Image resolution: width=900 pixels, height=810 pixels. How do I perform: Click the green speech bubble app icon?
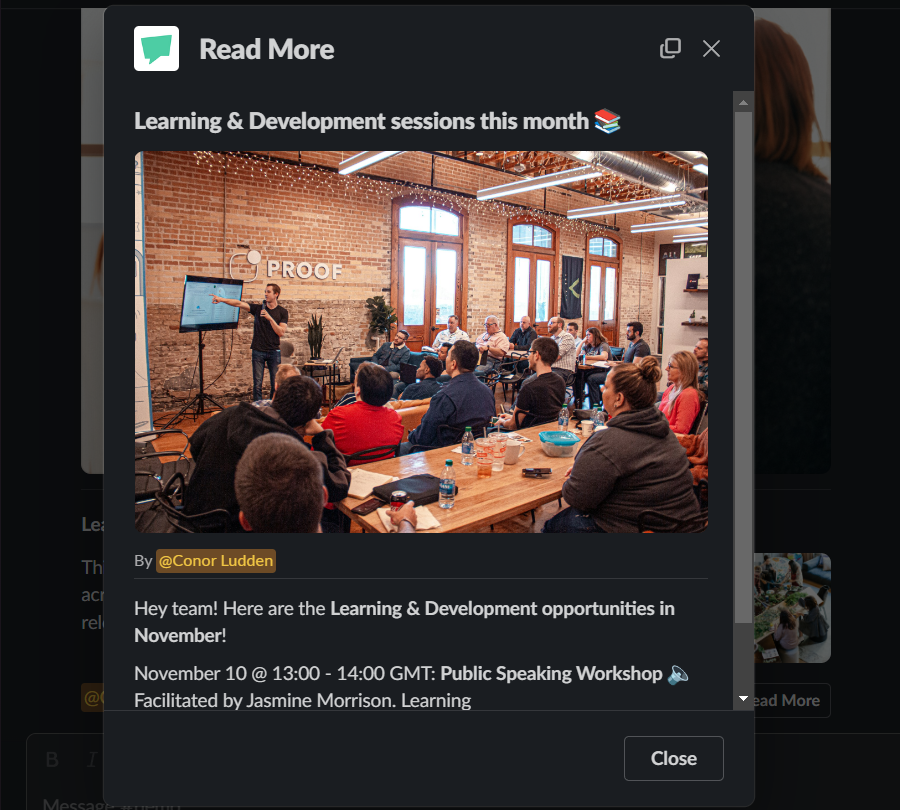tap(156, 48)
